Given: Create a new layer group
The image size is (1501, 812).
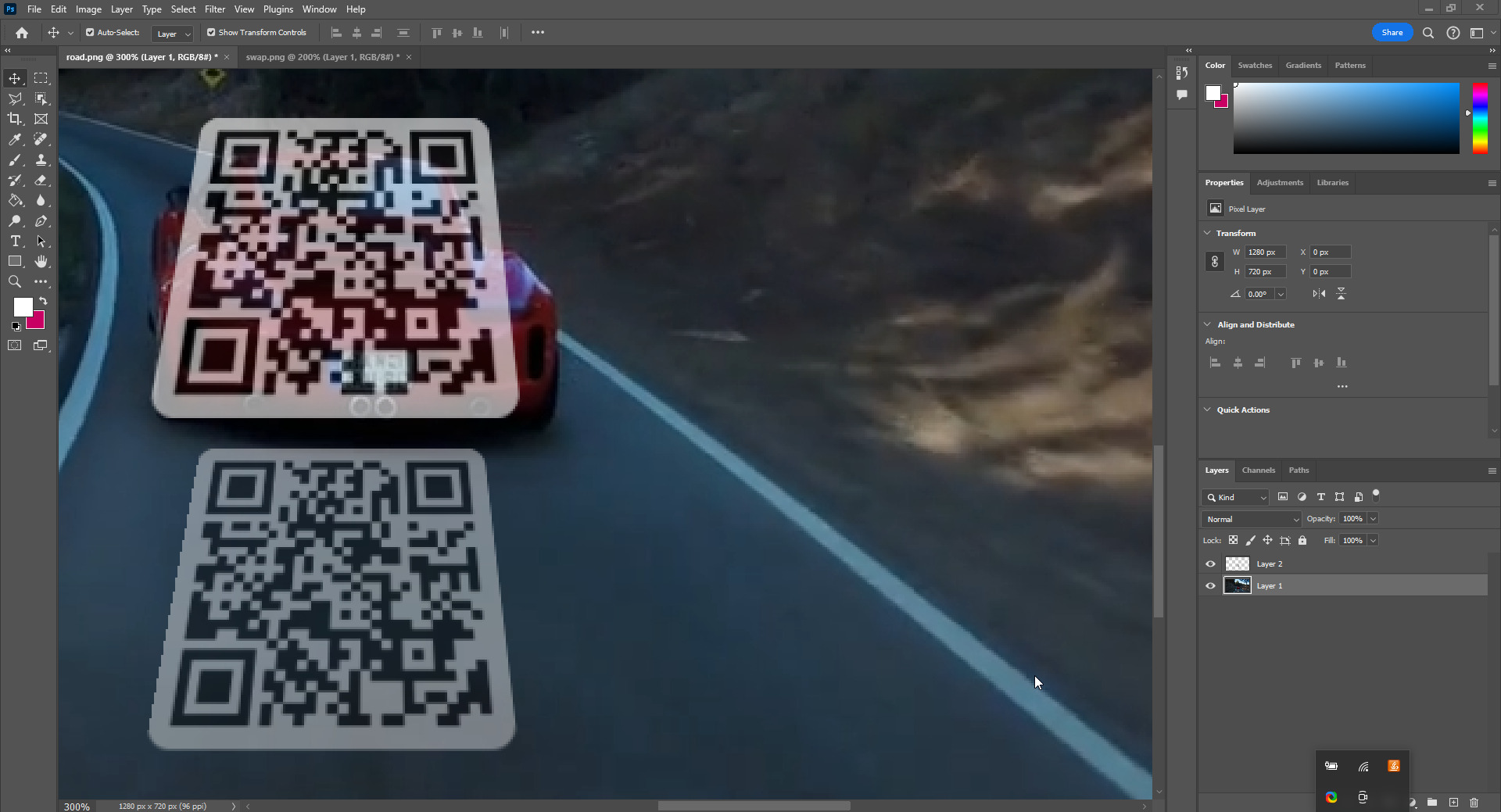Looking at the screenshot, I should coord(1432,803).
